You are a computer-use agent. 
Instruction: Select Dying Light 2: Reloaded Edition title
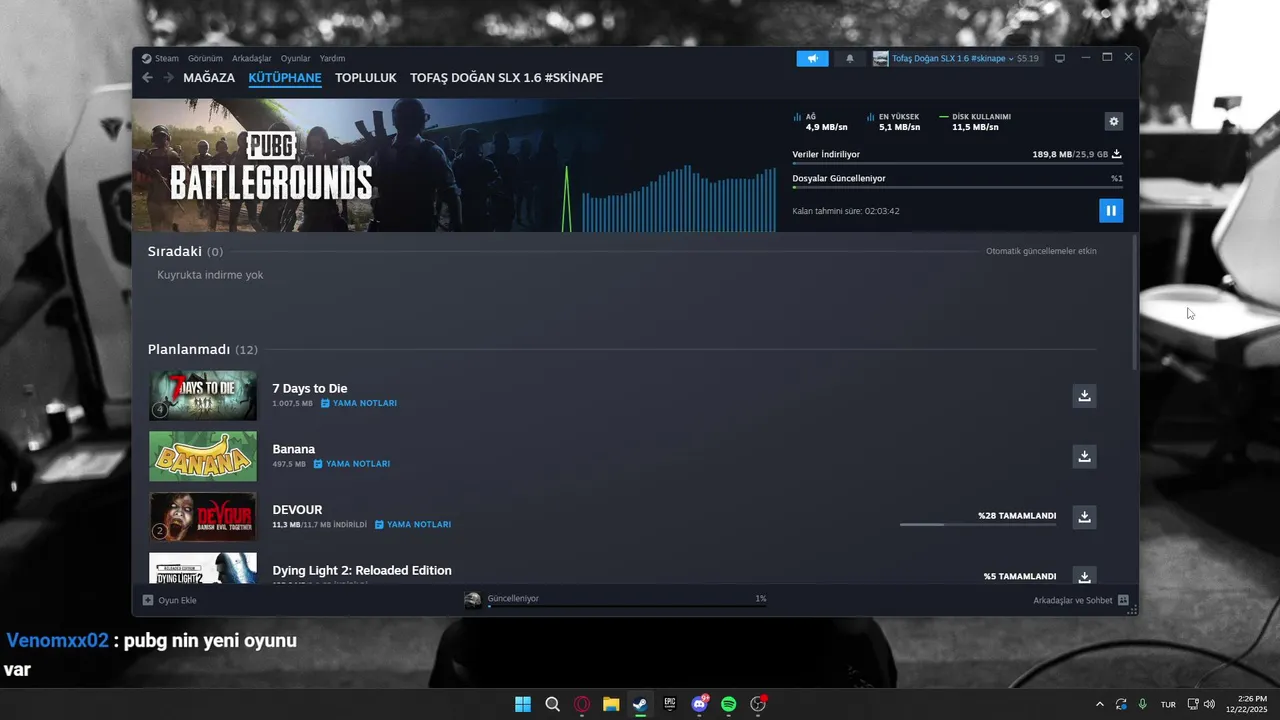pyautogui.click(x=362, y=570)
